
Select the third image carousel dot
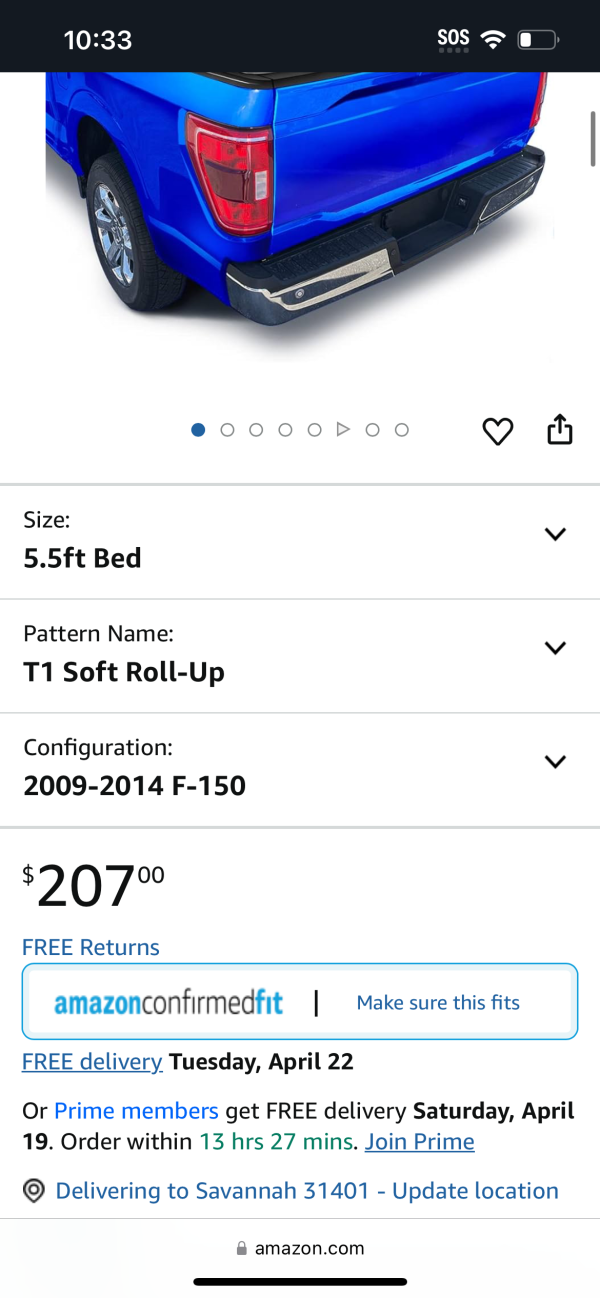256,430
